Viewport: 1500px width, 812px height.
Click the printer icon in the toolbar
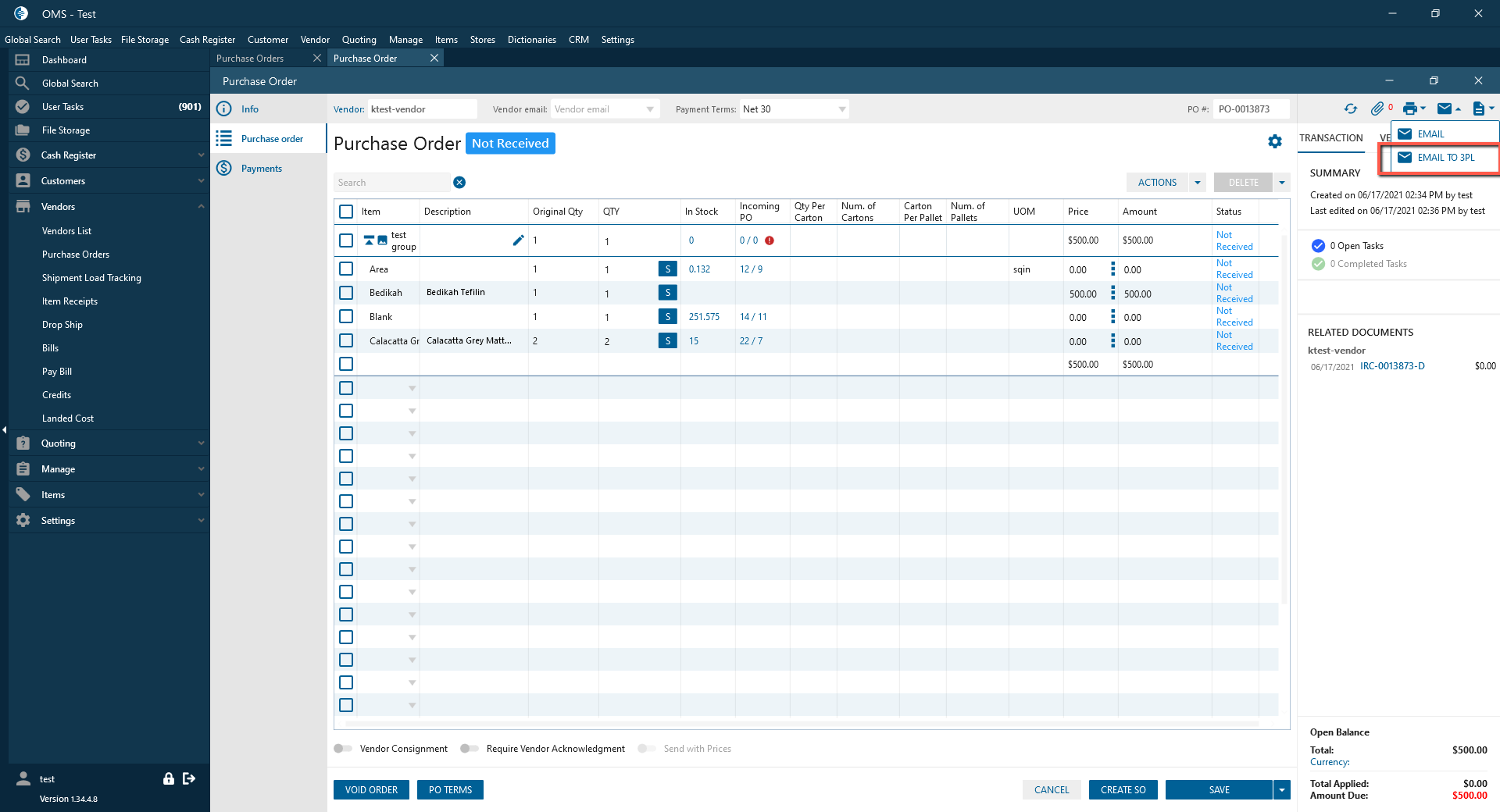coord(1409,109)
